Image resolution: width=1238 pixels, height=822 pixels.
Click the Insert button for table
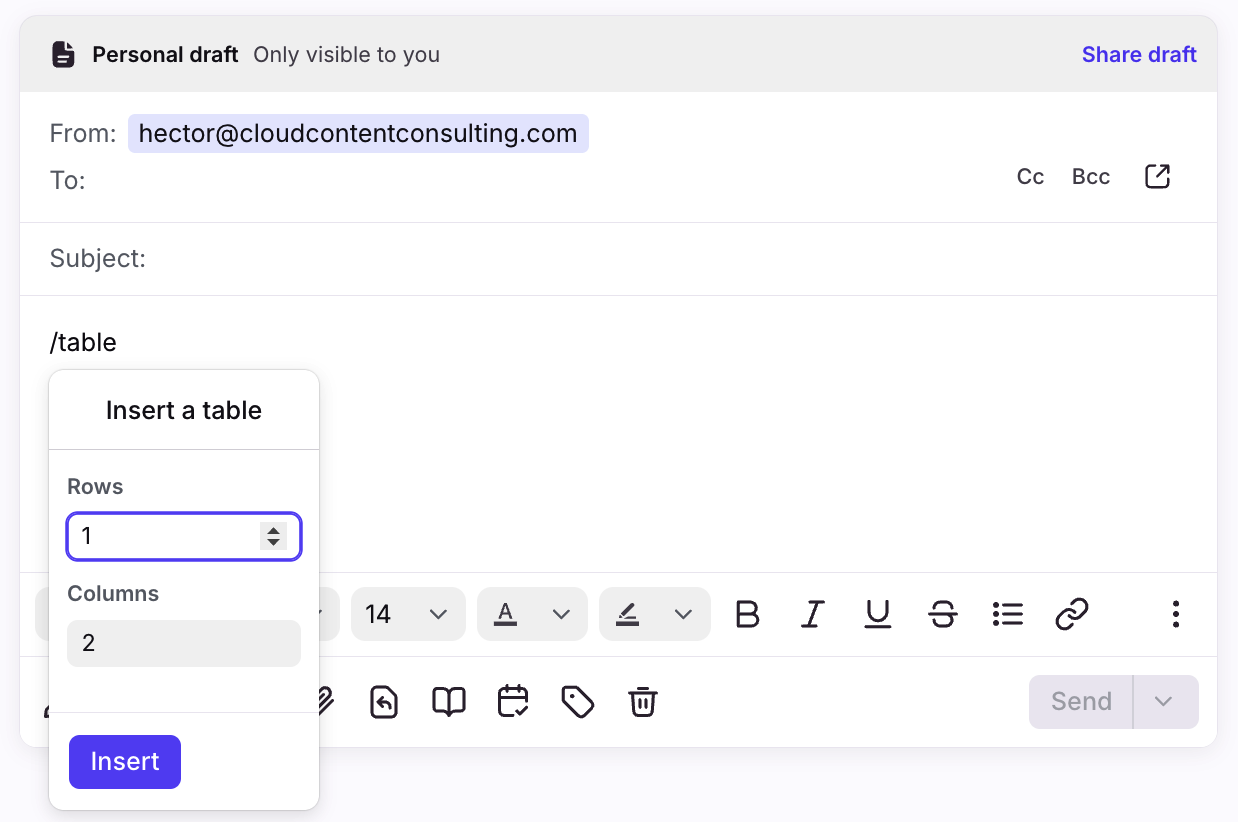click(x=125, y=762)
